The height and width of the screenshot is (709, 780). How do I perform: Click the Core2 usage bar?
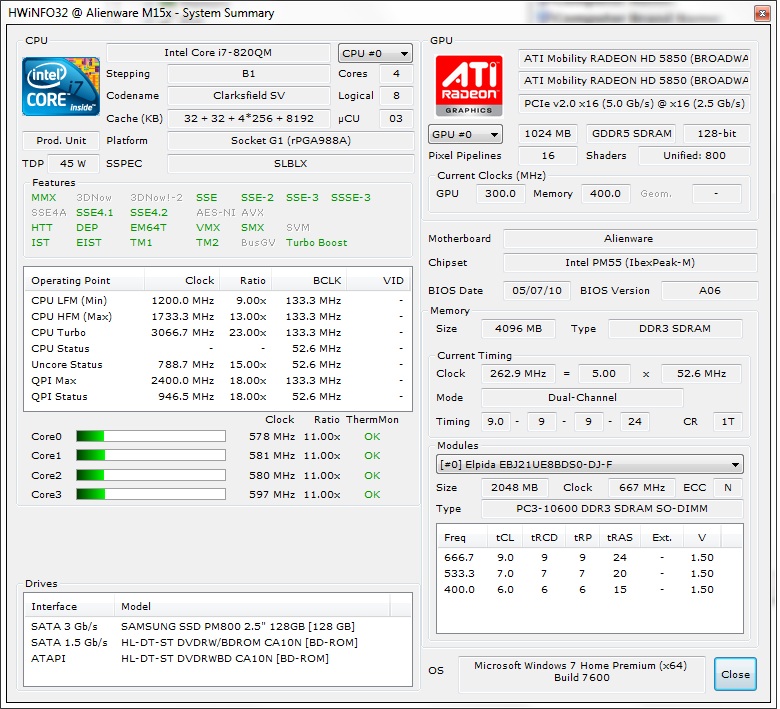click(151, 475)
